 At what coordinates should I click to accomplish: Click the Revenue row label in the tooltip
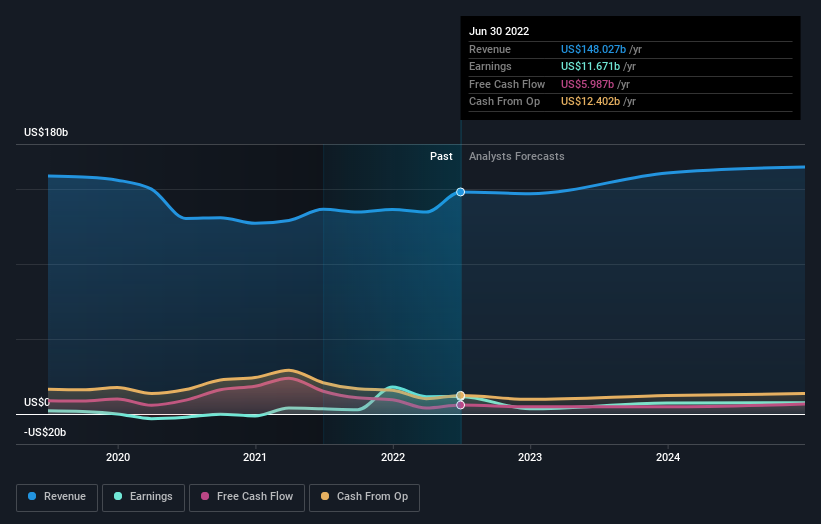490,49
